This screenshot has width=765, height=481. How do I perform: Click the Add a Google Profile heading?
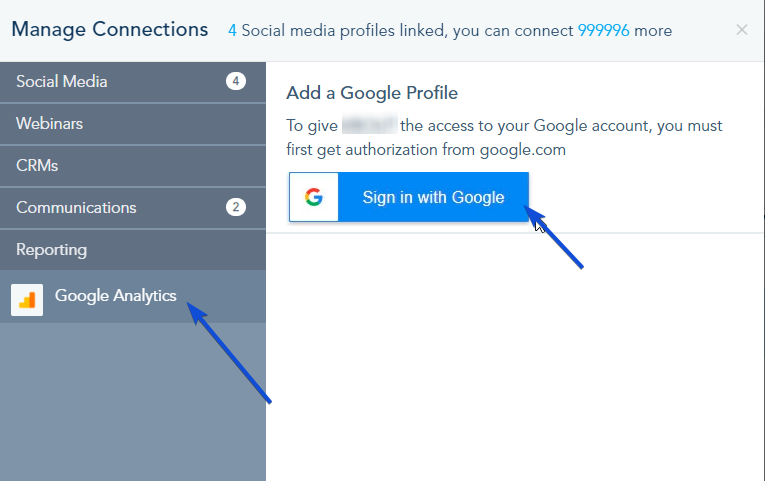372,93
